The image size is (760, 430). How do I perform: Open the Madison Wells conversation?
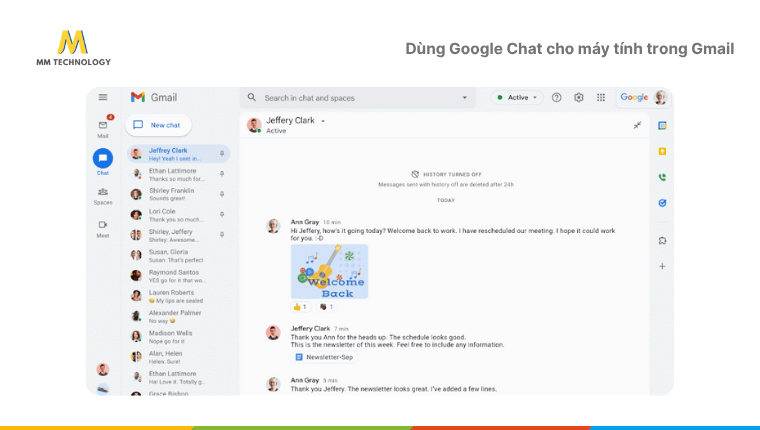178,337
